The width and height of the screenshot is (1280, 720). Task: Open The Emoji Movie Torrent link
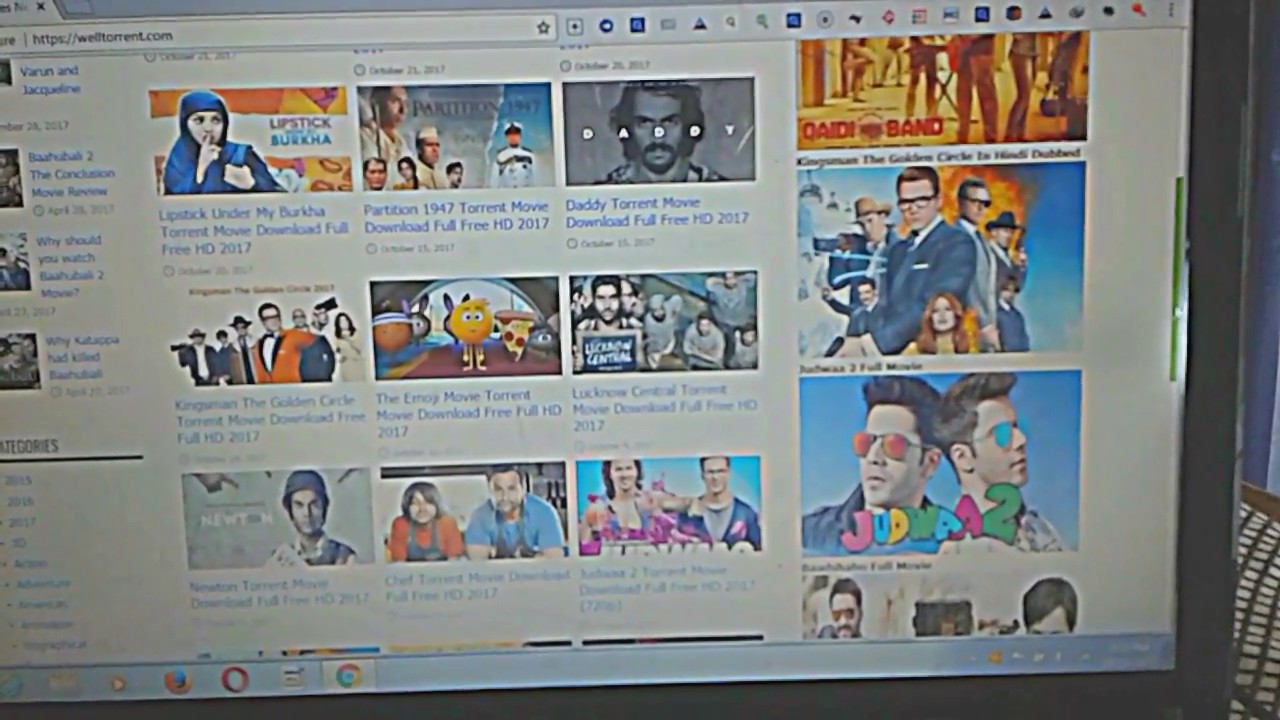(468, 413)
